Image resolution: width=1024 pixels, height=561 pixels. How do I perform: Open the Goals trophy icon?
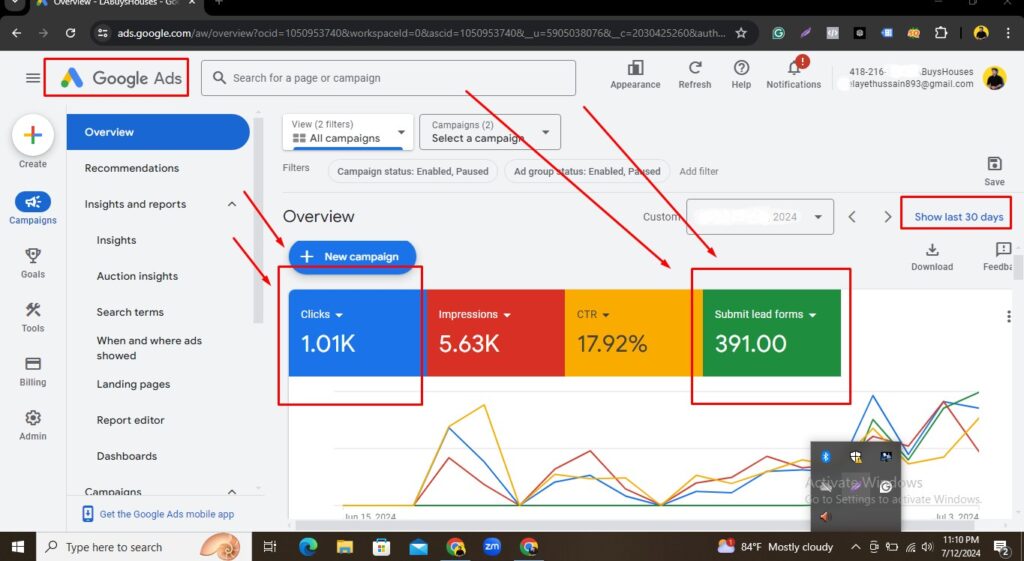click(x=32, y=256)
